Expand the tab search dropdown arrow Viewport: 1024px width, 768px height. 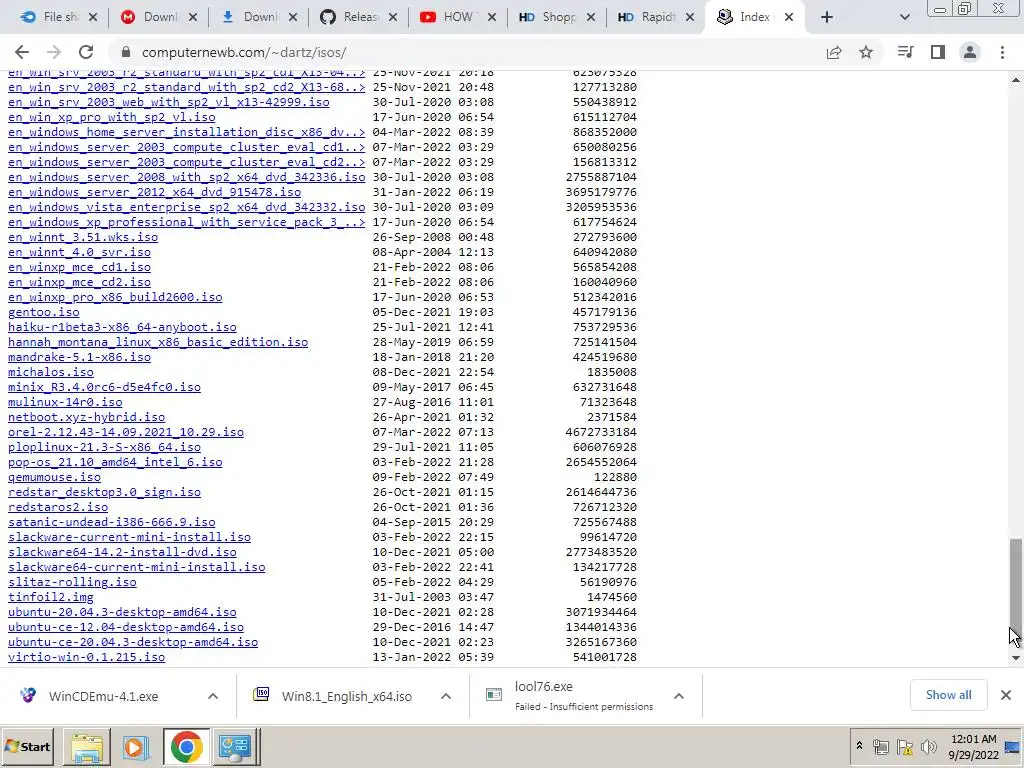[904, 18]
